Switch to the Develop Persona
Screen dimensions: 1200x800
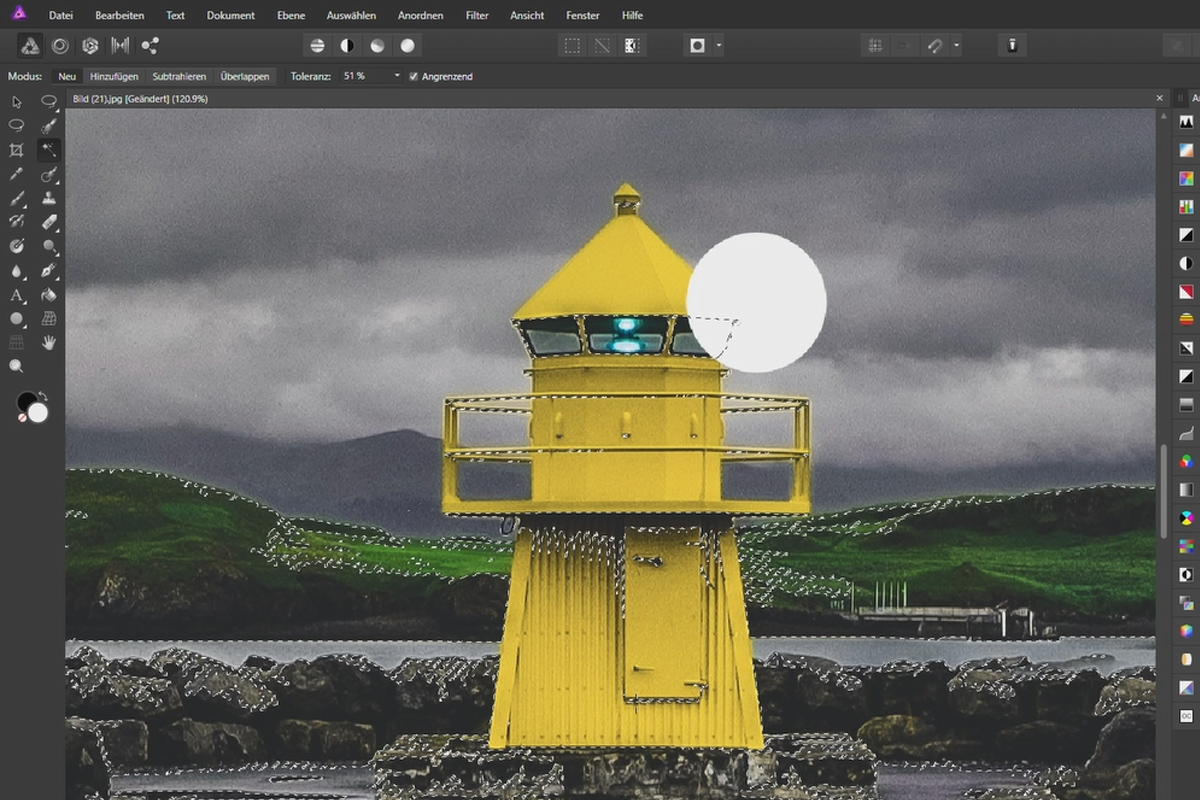coord(90,46)
